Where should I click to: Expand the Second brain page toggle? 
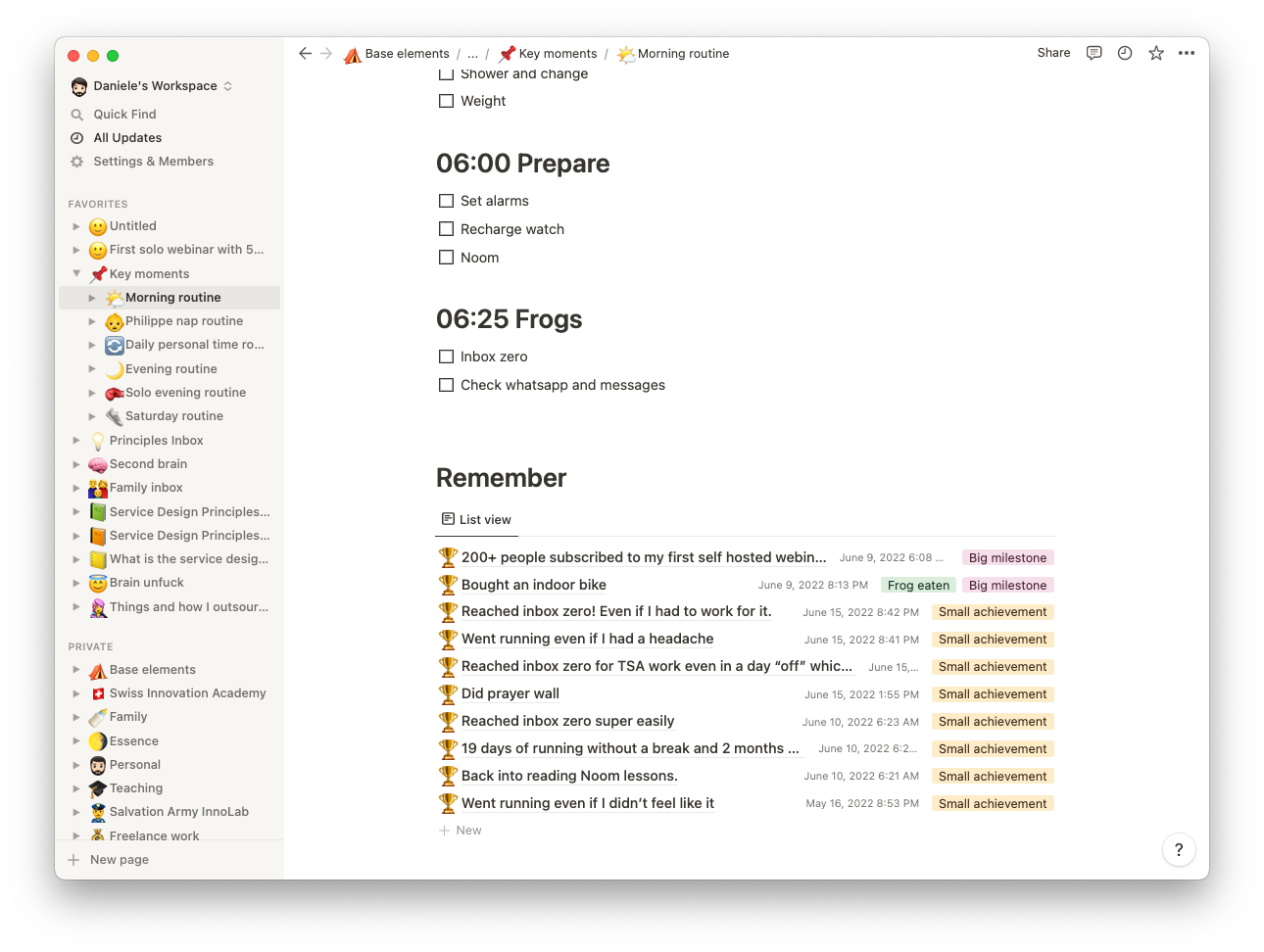tap(76, 464)
